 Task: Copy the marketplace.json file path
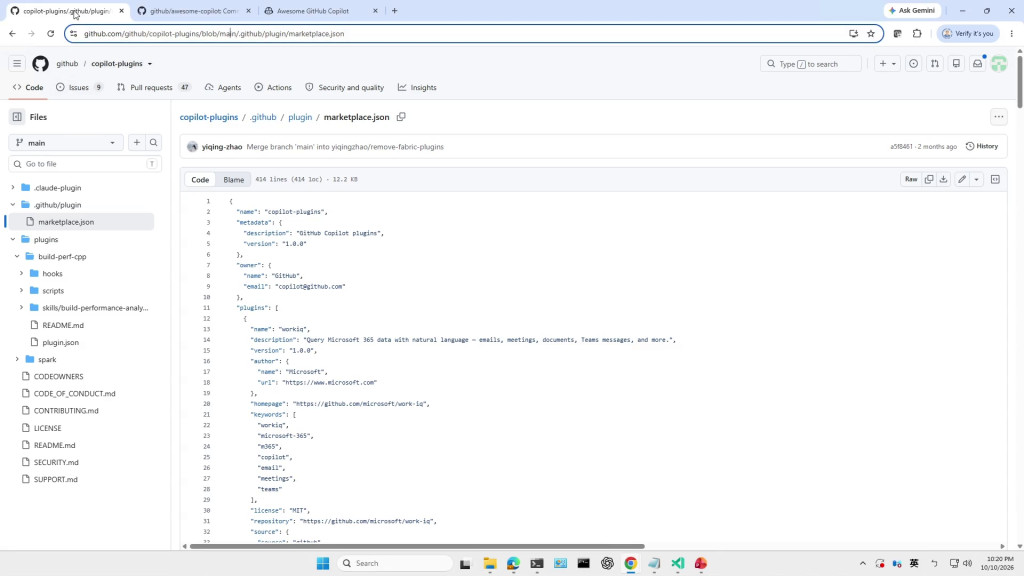(401, 117)
